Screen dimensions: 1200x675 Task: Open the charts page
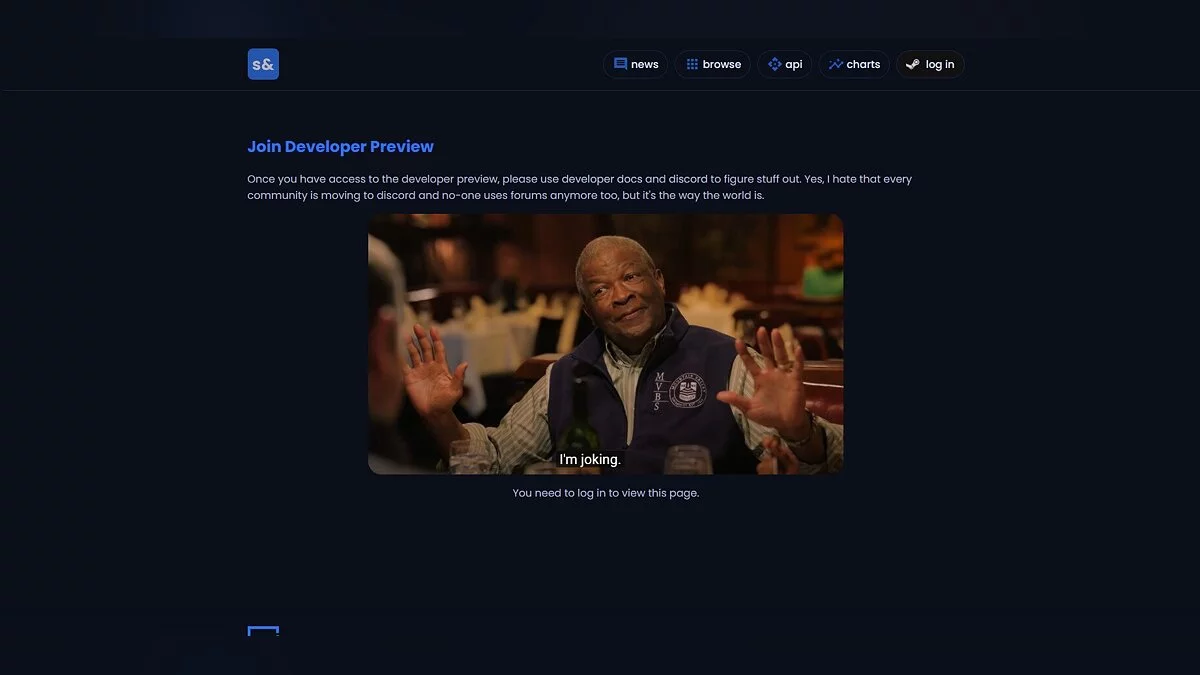pos(854,64)
